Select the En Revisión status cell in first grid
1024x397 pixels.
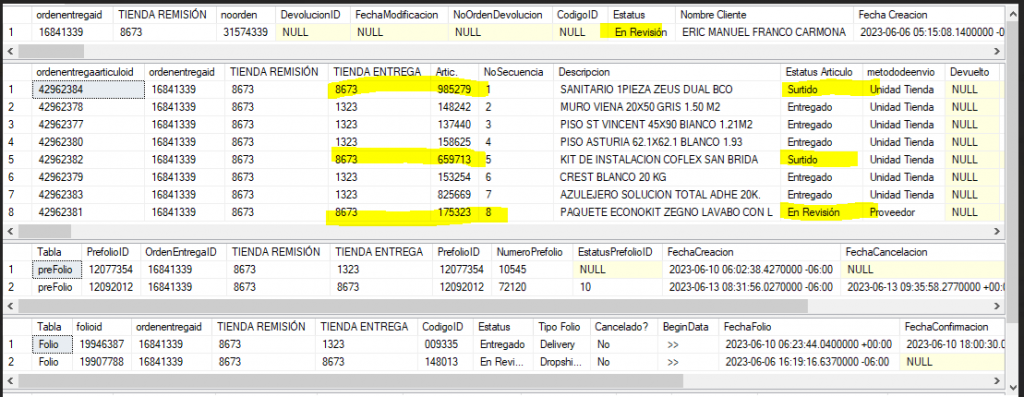[x=641, y=32]
